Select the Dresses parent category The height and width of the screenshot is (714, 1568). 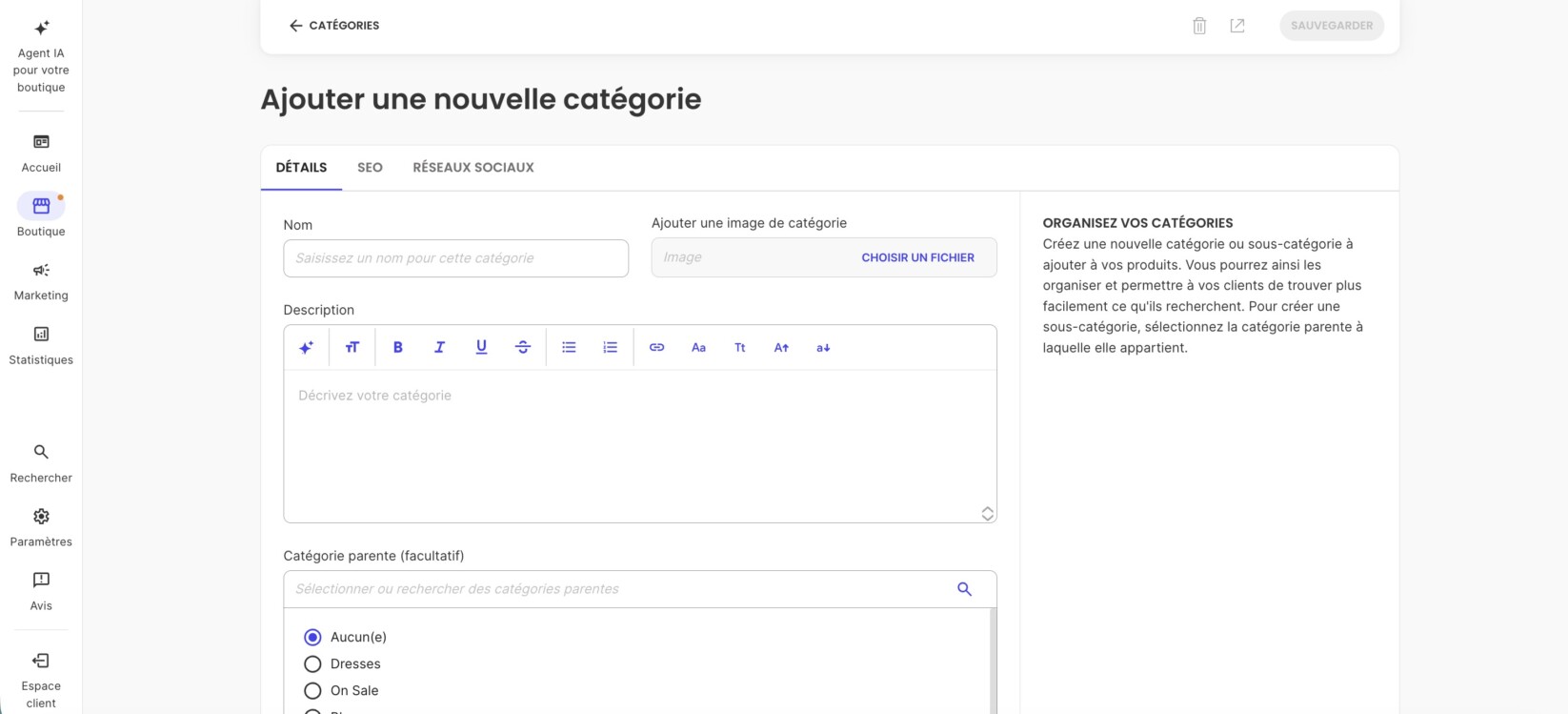pos(312,663)
